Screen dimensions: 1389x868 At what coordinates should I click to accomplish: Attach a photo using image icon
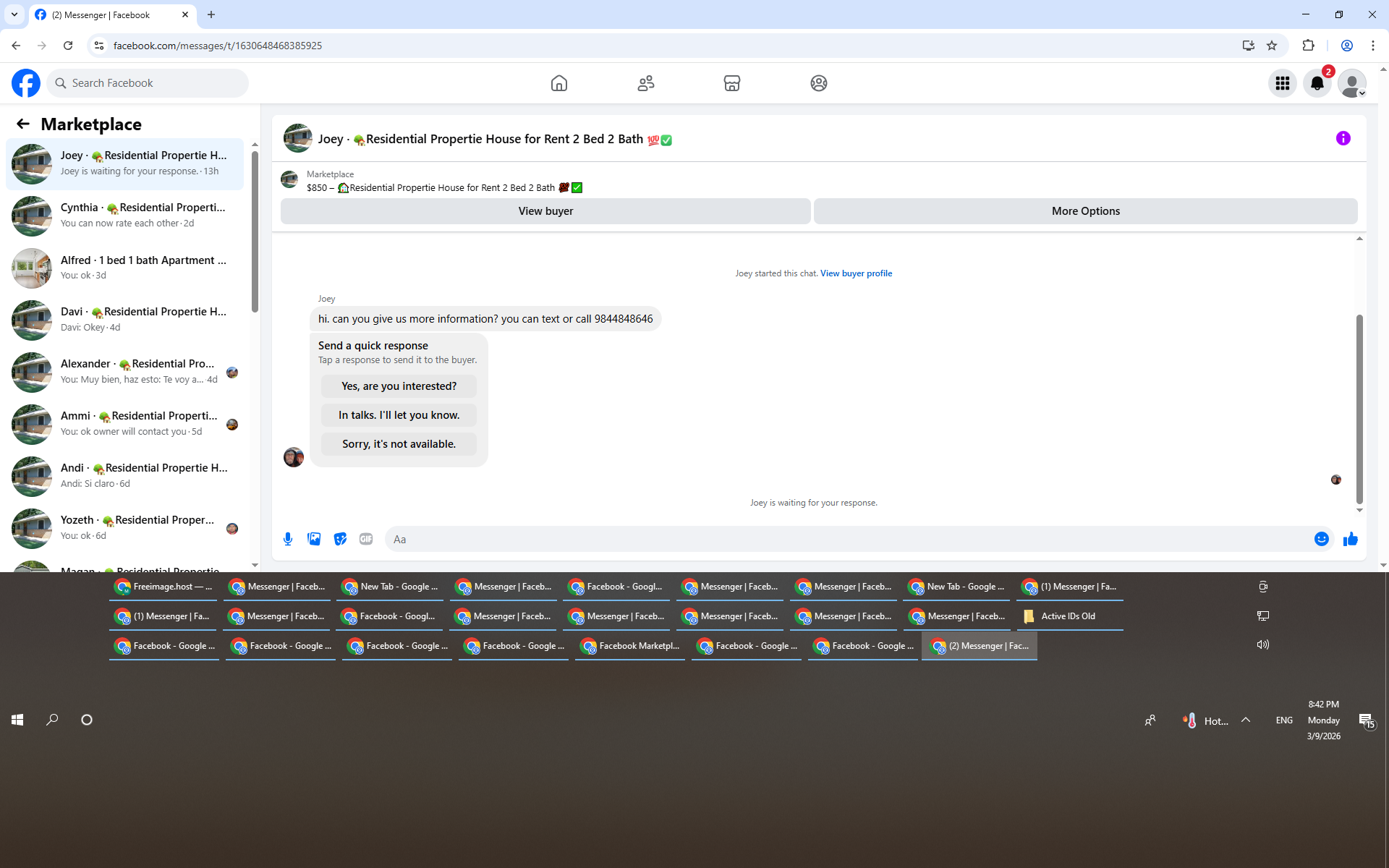[x=314, y=539]
